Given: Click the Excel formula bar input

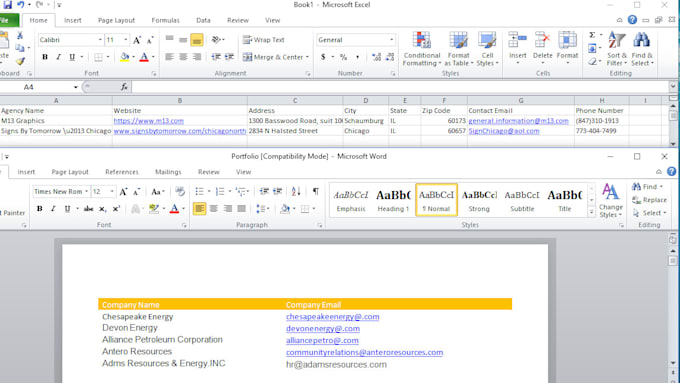Looking at the screenshot, I should 399,87.
